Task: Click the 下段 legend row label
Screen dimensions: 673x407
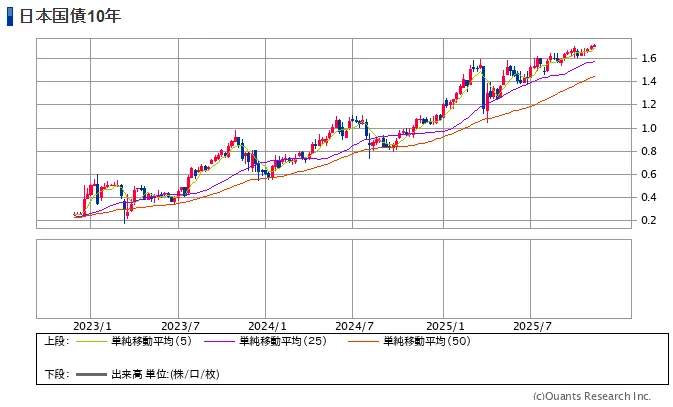Action: pyautogui.click(x=56, y=374)
